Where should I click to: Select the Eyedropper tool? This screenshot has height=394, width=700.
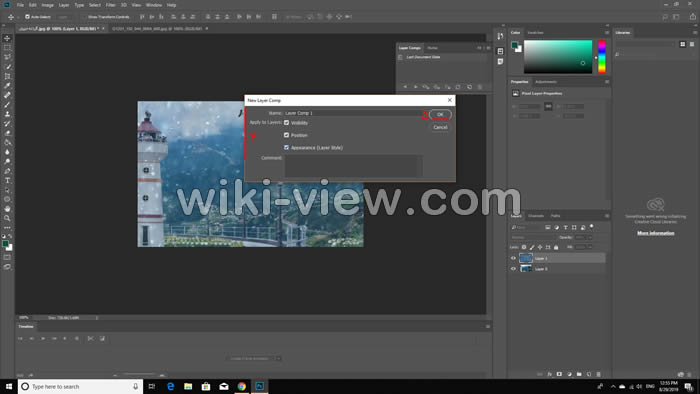7,86
